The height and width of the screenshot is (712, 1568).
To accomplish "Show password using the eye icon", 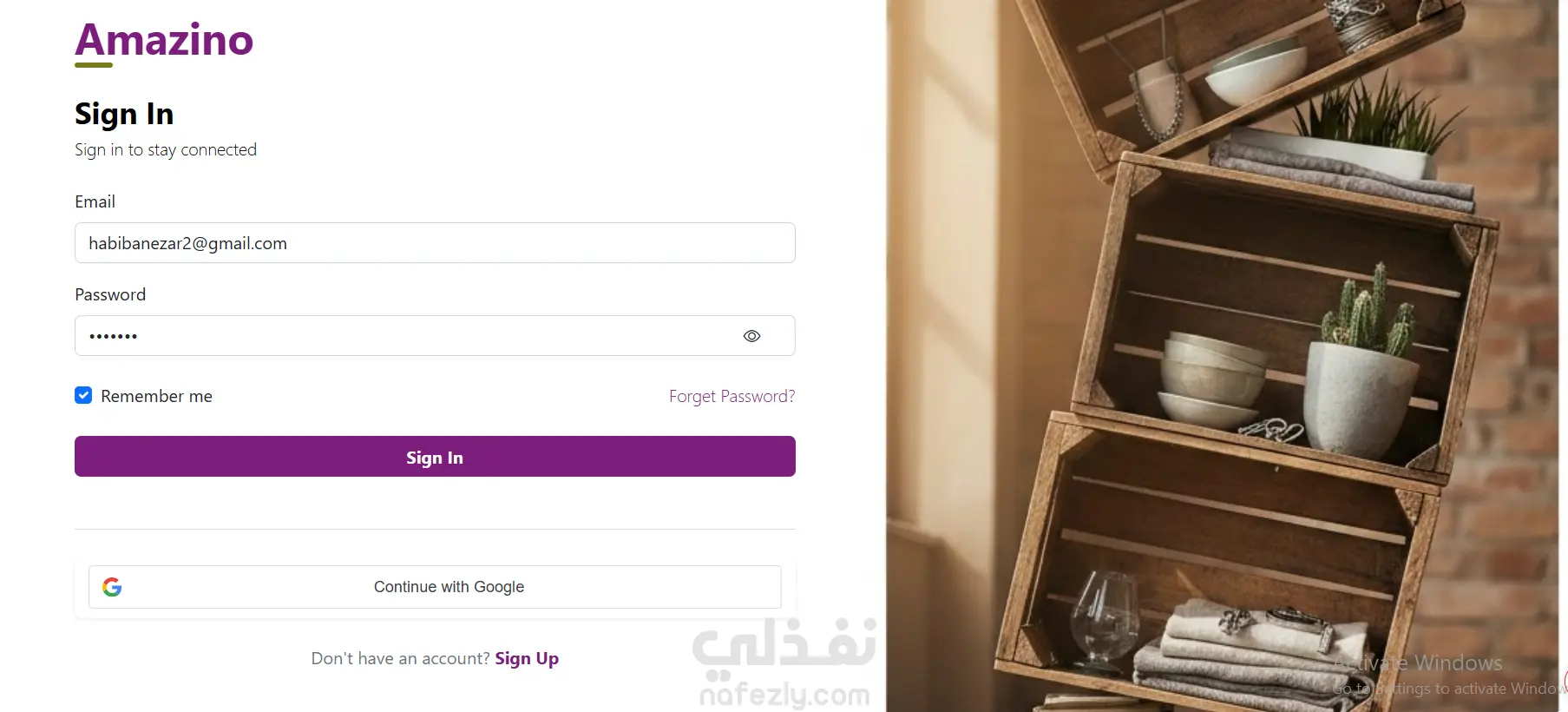I will point(751,336).
